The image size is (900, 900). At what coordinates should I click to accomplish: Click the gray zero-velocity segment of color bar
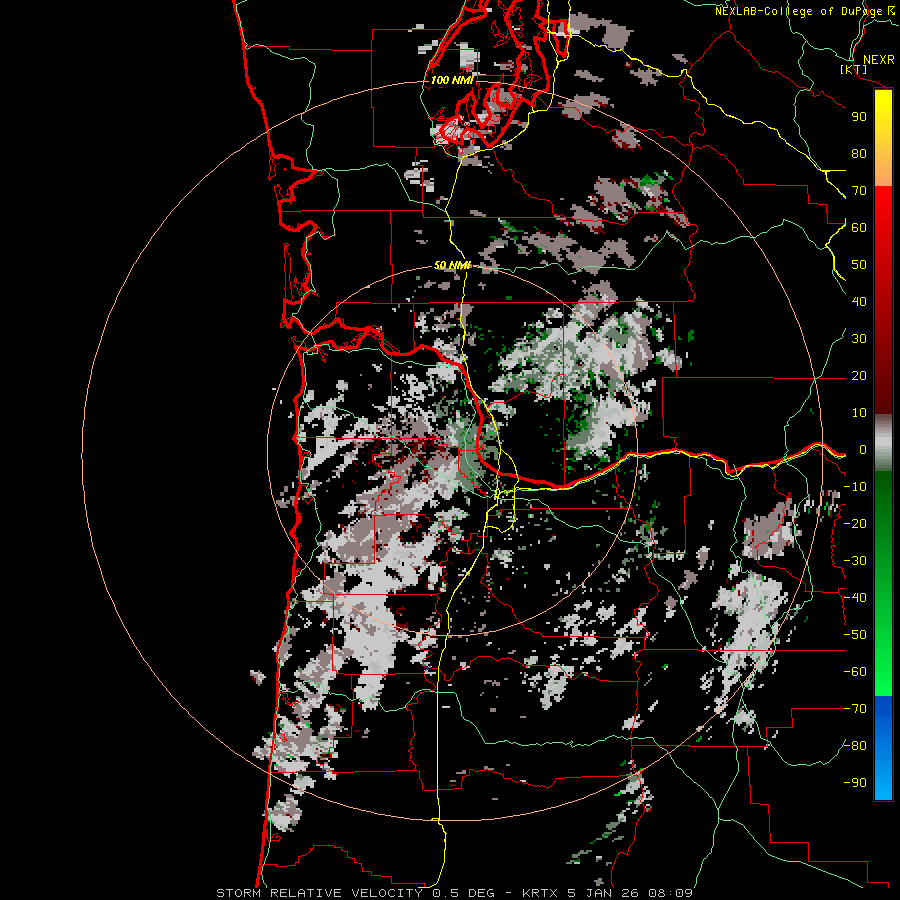[x=883, y=442]
